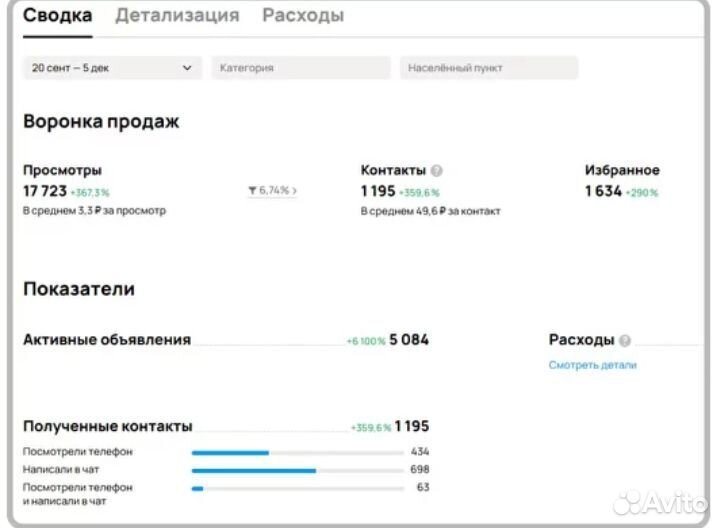Open the Сводка tab
This screenshot has width=720, height=528.
coord(58,16)
